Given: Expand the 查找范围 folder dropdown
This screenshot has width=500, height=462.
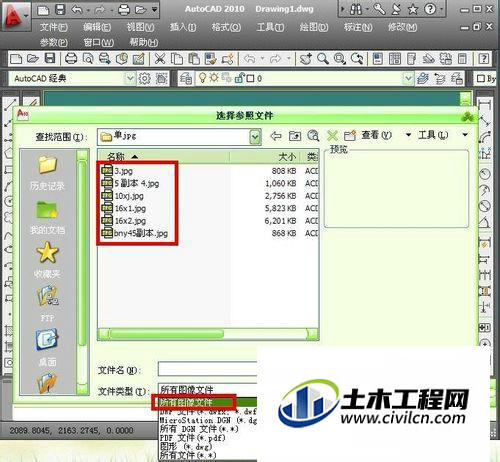Looking at the screenshot, I should pos(255,137).
